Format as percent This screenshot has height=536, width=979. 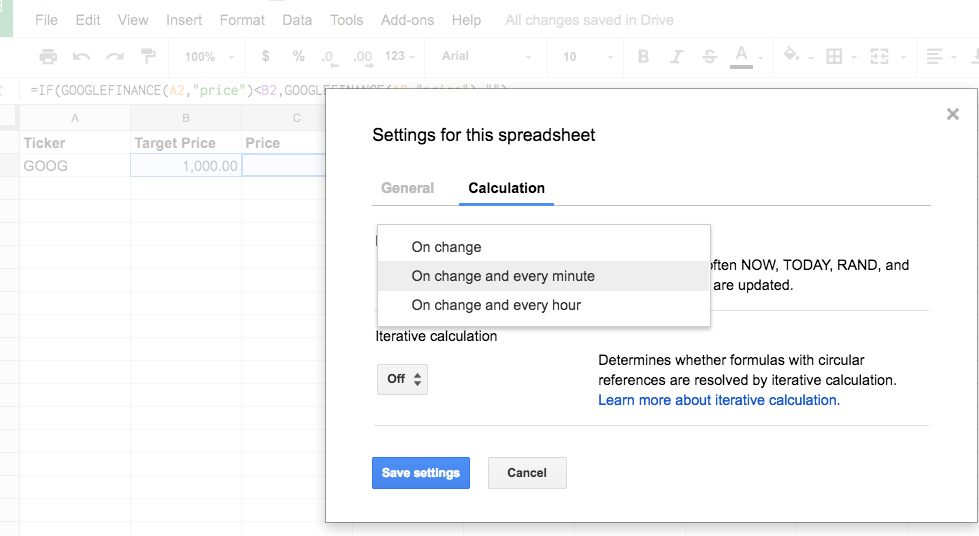(298, 57)
